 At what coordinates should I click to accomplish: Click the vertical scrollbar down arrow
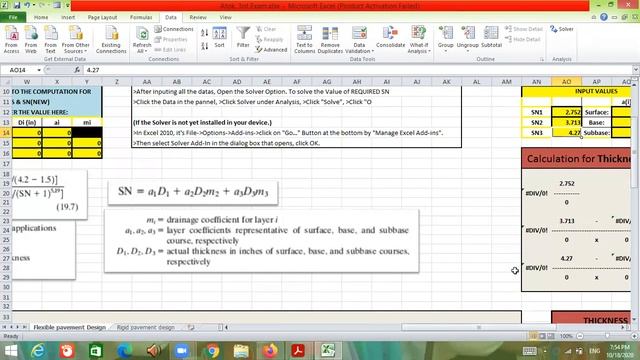pos(634,320)
